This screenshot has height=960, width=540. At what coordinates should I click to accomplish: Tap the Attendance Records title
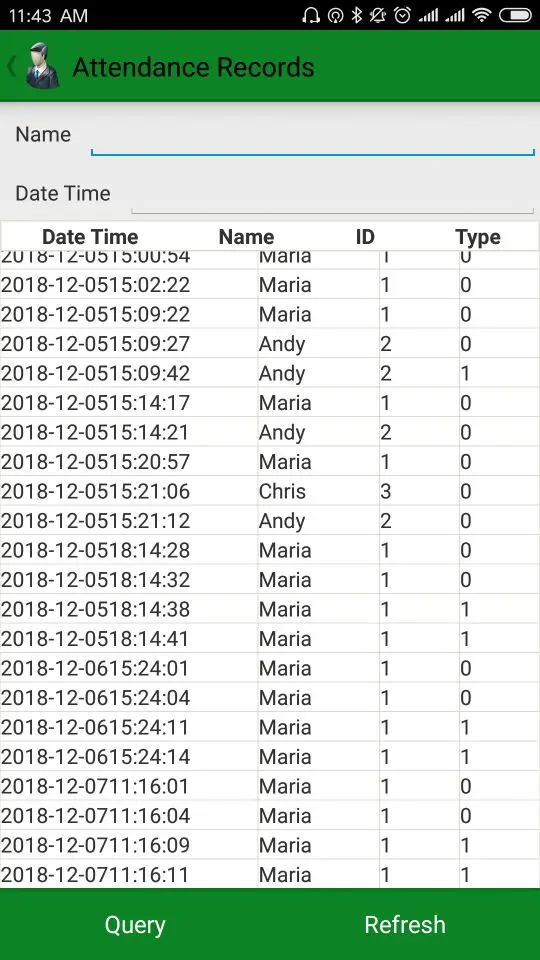(x=193, y=67)
